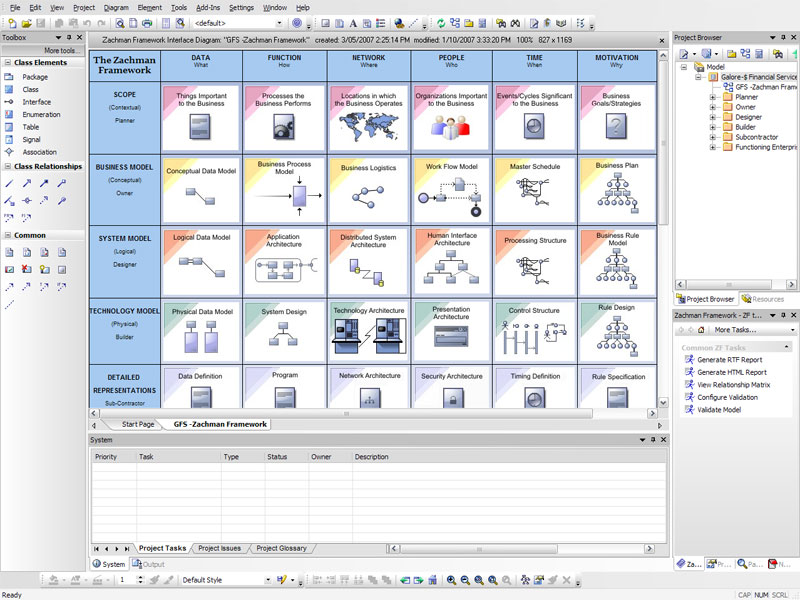Image resolution: width=800 pixels, height=600 pixels.
Task: Choose the Enumeration element tool
Action: (x=41, y=115)
